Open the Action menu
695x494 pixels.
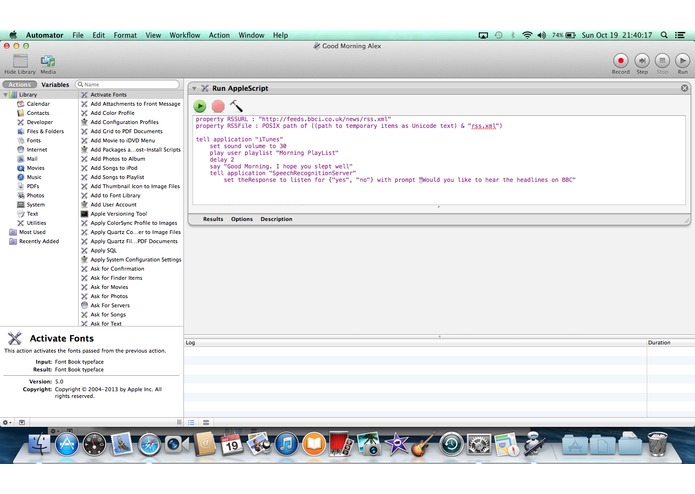219,35
